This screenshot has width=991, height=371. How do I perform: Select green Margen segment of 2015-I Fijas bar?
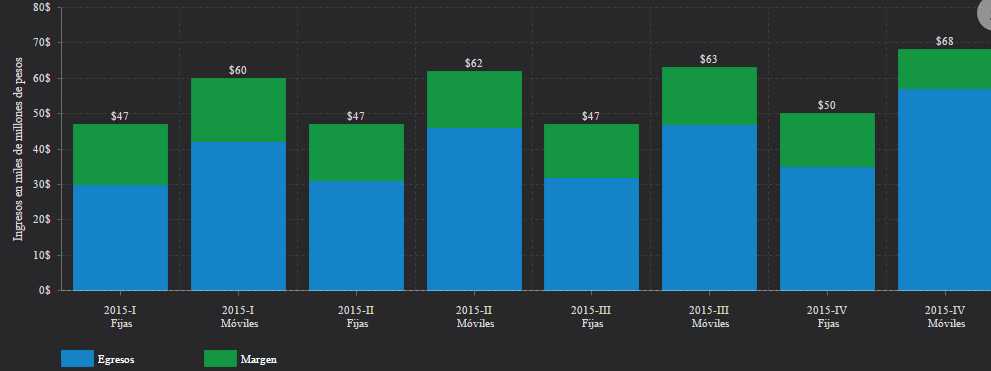(121, 154)
